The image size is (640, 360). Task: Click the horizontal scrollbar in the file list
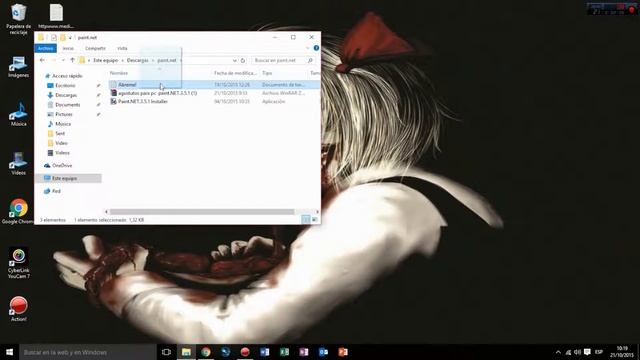[x=202, y=211]
